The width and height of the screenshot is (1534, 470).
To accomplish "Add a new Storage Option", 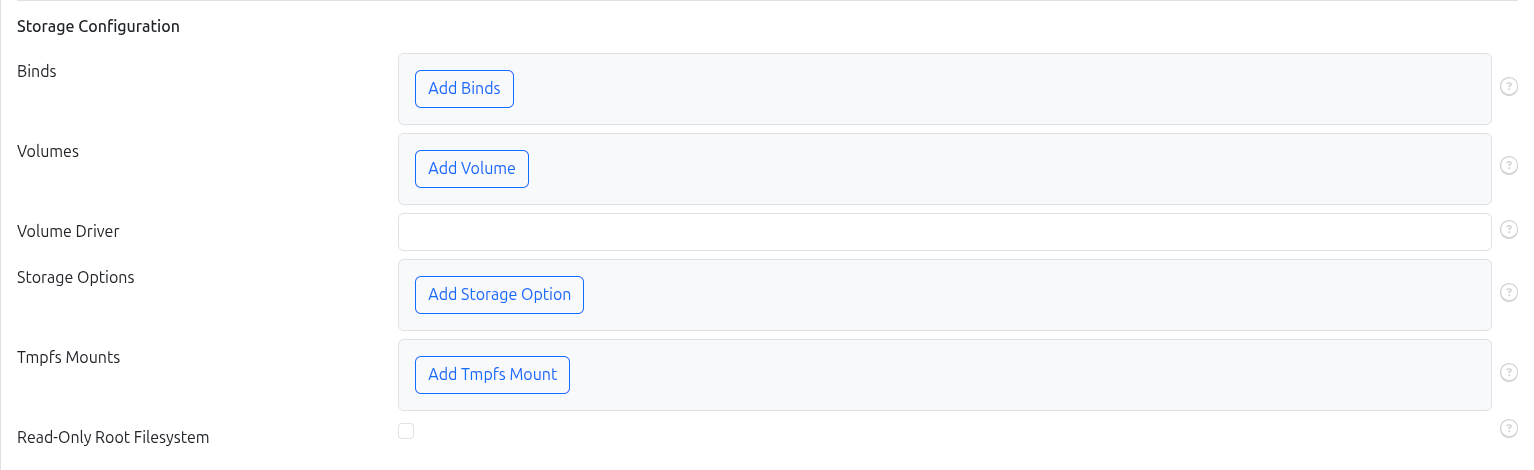I will [x=499, y=295].
